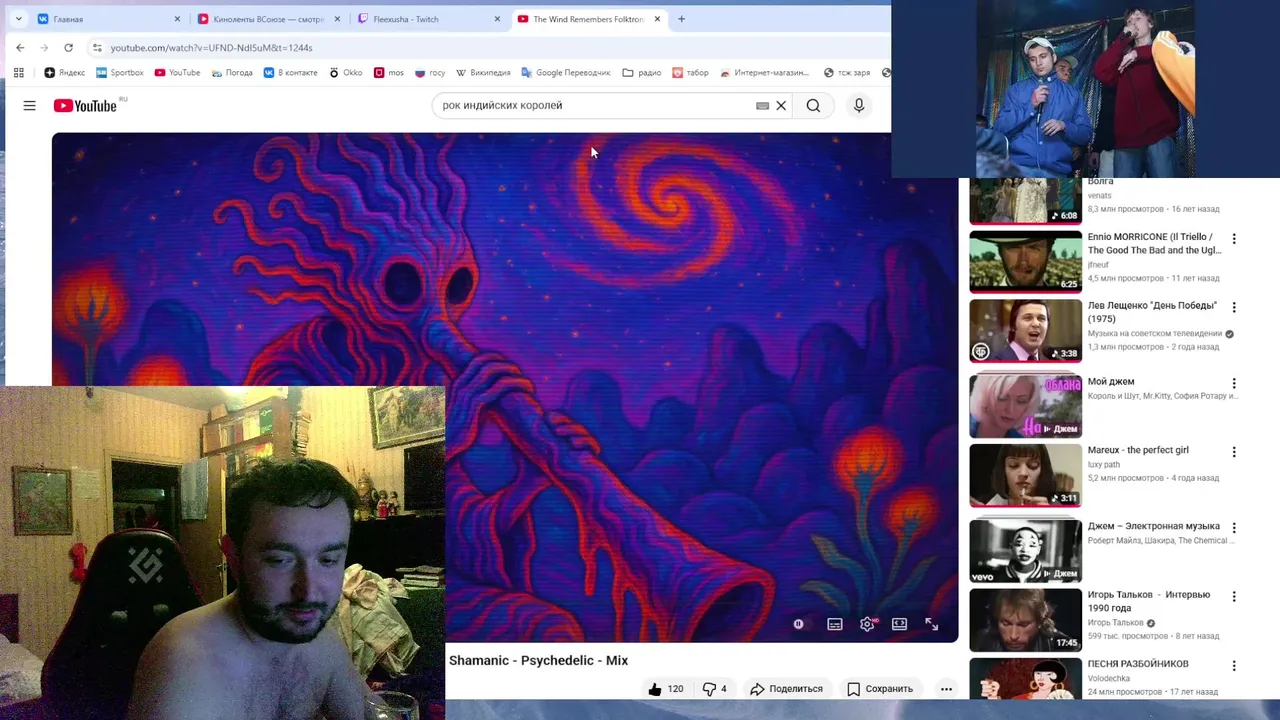The image size is (1280, 720).
Task: Close the Fleexusha Twitch tab
Action: point(497,19)
